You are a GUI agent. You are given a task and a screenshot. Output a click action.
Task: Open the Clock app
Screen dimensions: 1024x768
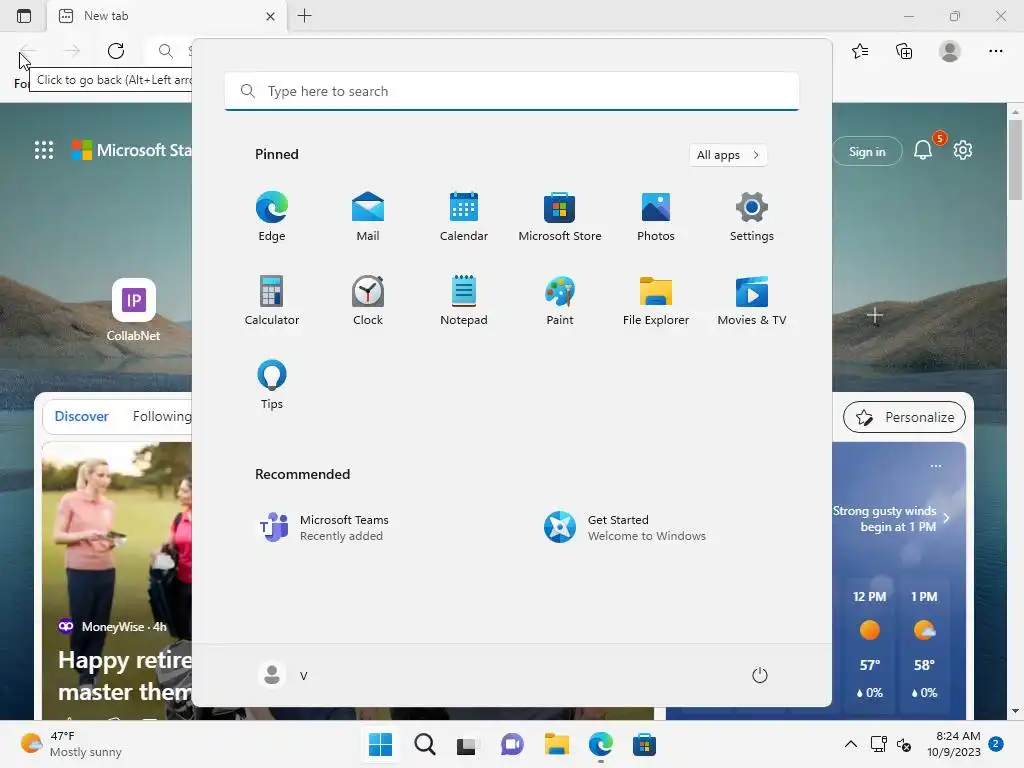[x=368, y=300]
